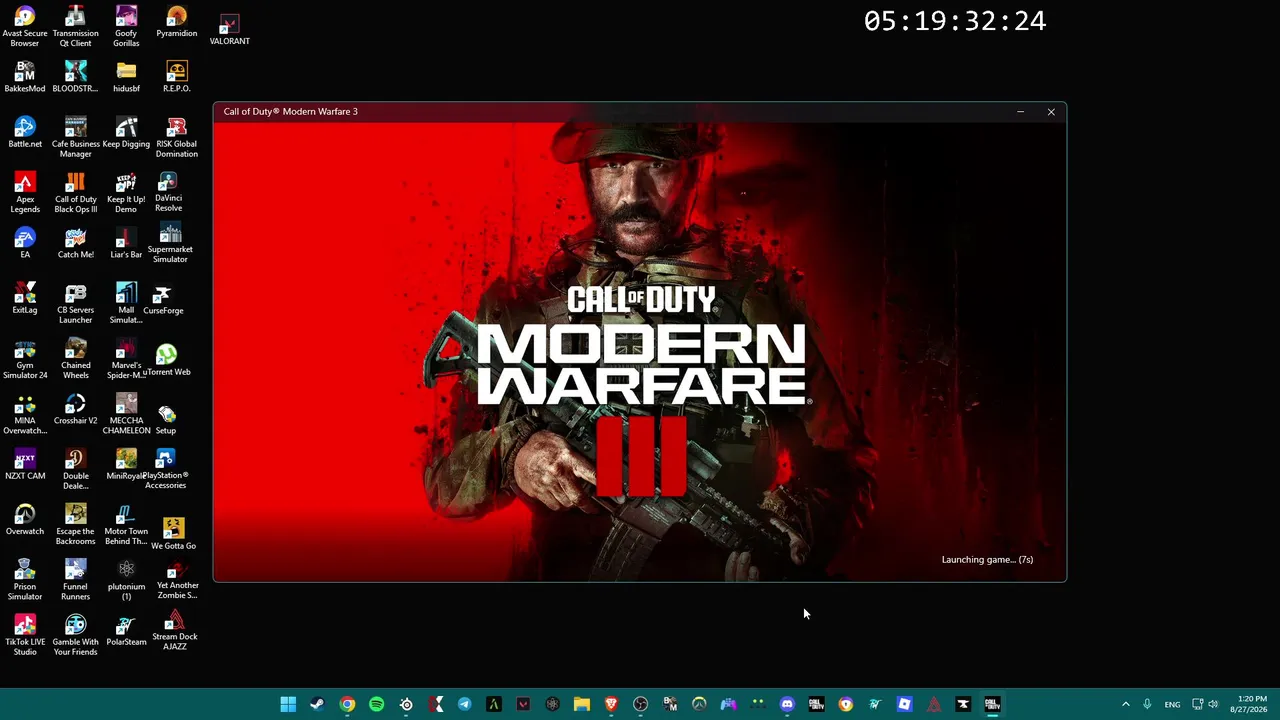
Task: Click the NZXT CAM desktop shortcut
Action: pyautogui.click(x=25, y=464)
